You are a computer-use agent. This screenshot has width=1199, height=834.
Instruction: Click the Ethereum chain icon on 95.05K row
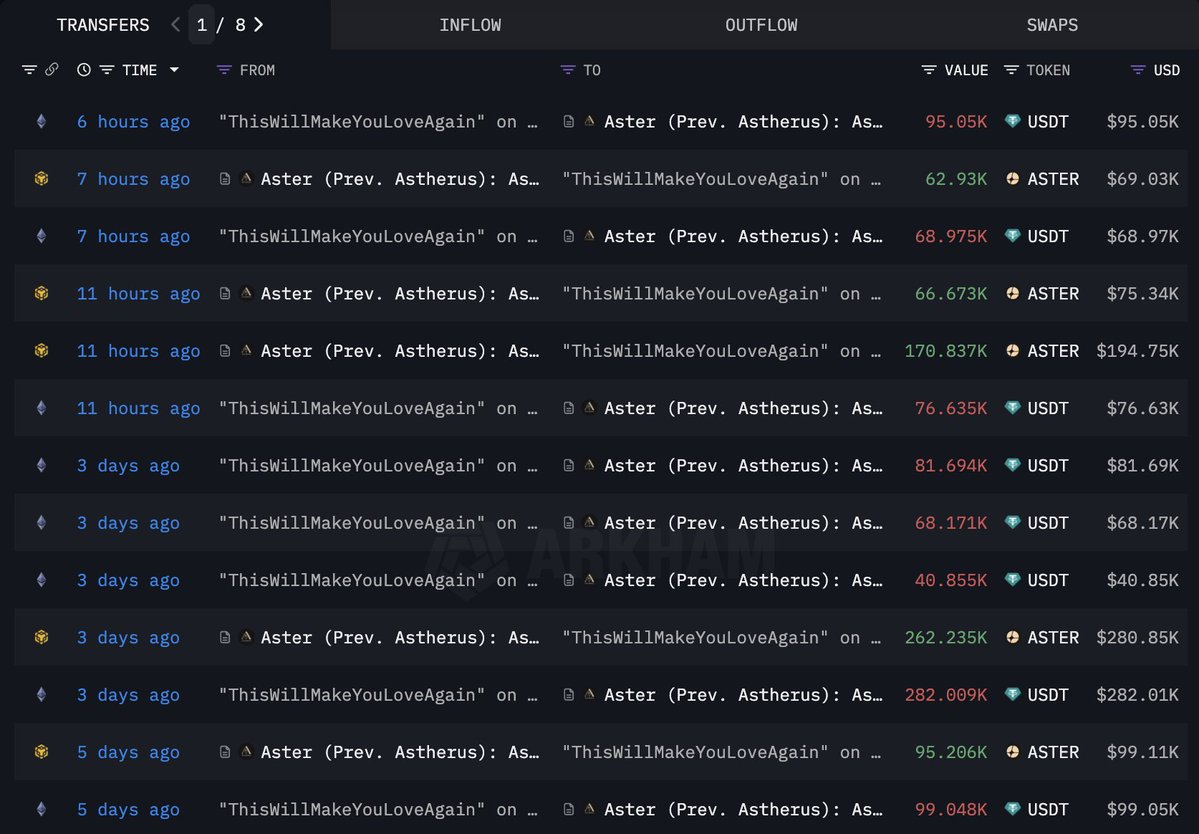pyautogui.click(x=41, y=121)
